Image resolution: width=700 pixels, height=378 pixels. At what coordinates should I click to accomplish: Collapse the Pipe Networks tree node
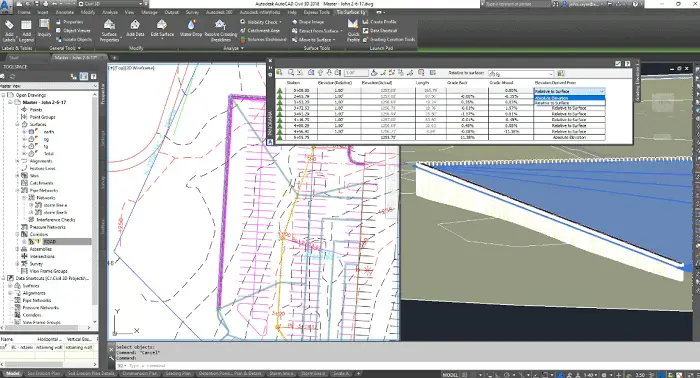pyautogui.click(x=17, y=190)
